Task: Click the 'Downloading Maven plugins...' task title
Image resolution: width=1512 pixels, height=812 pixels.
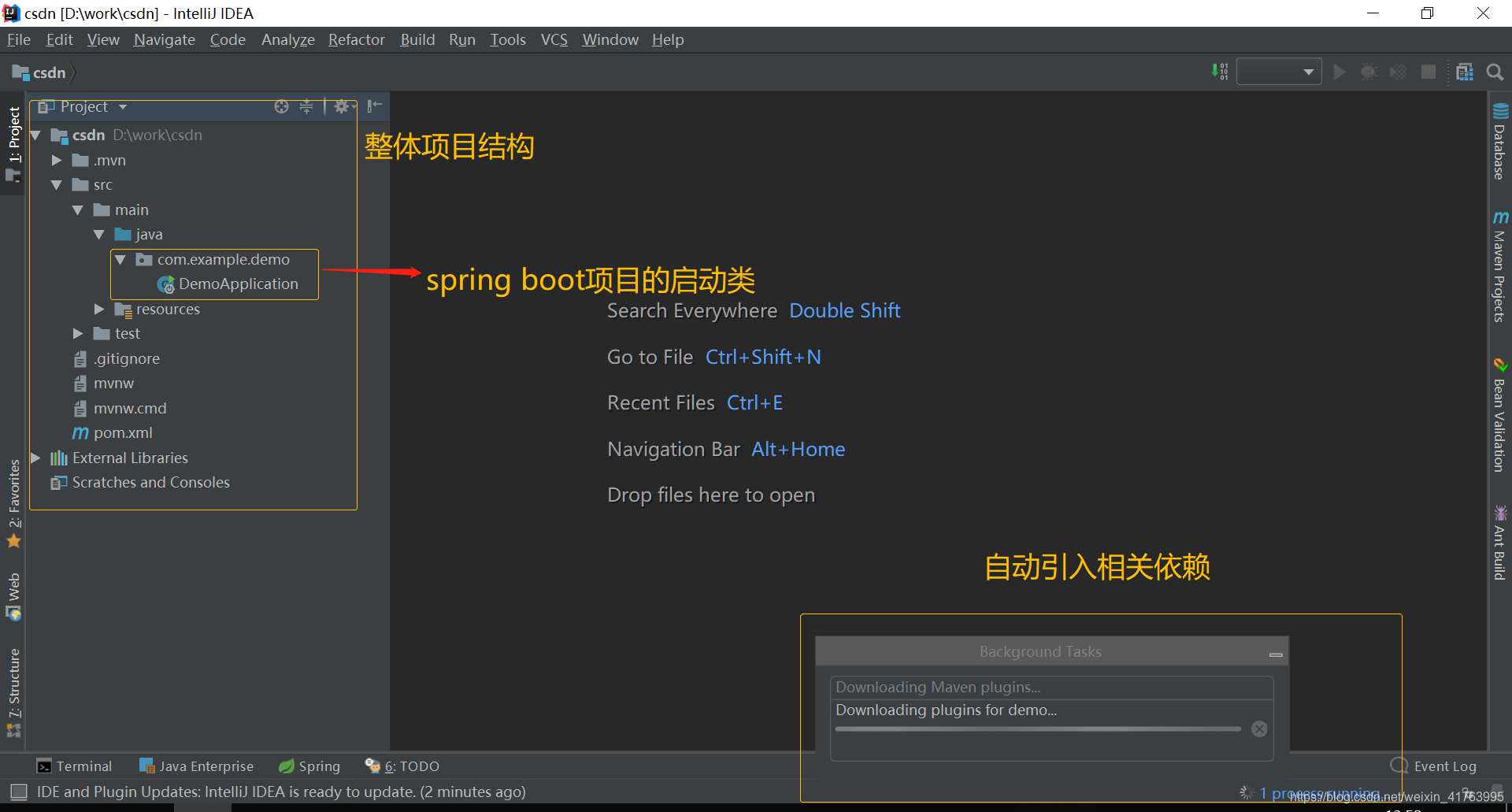Action: pos(938,688)
